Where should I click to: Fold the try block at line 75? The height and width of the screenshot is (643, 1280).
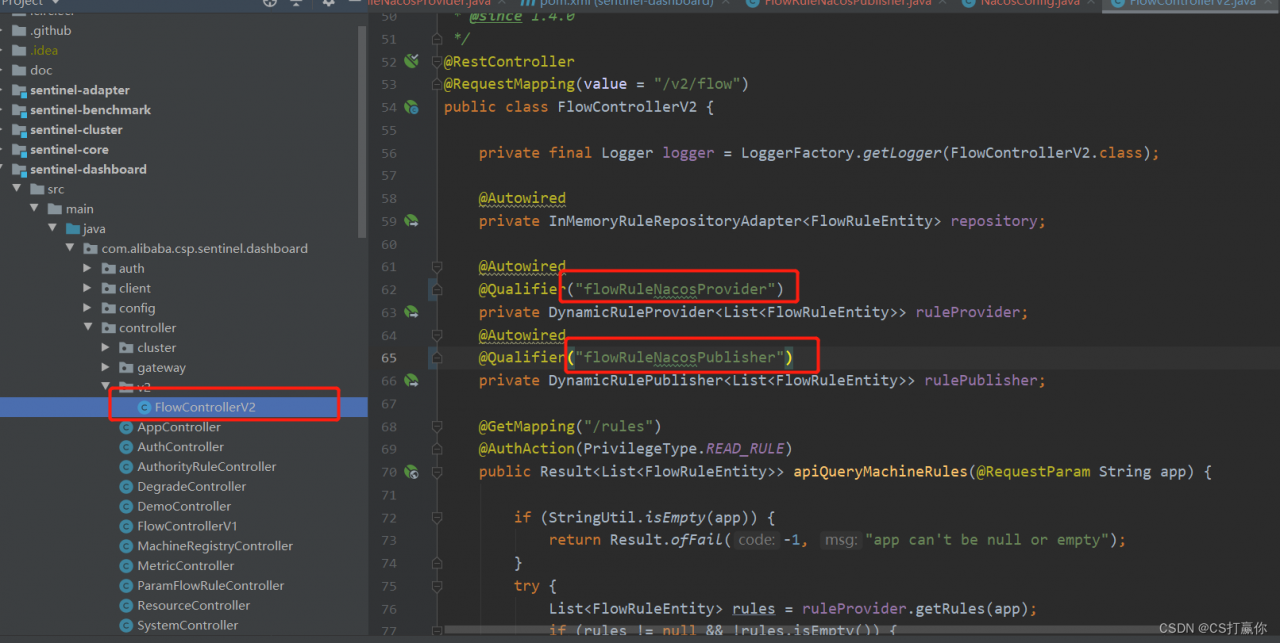coord(437,586)
